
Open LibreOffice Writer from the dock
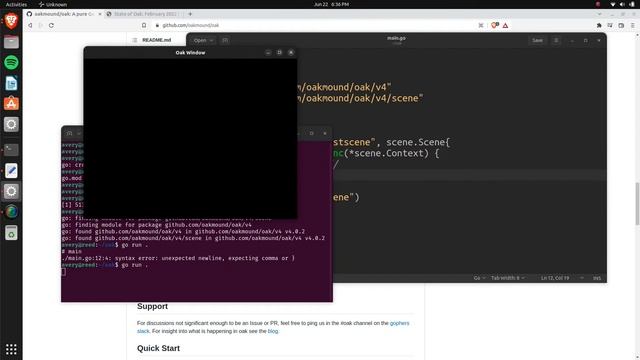(x=11, y=83)
